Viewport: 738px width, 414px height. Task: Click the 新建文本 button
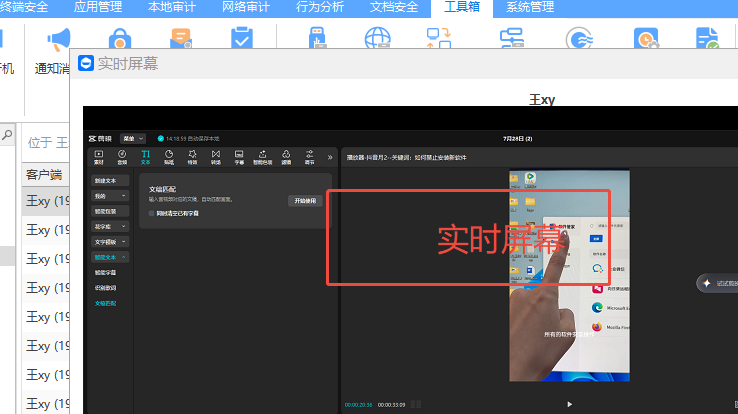[x=110, y=181]
